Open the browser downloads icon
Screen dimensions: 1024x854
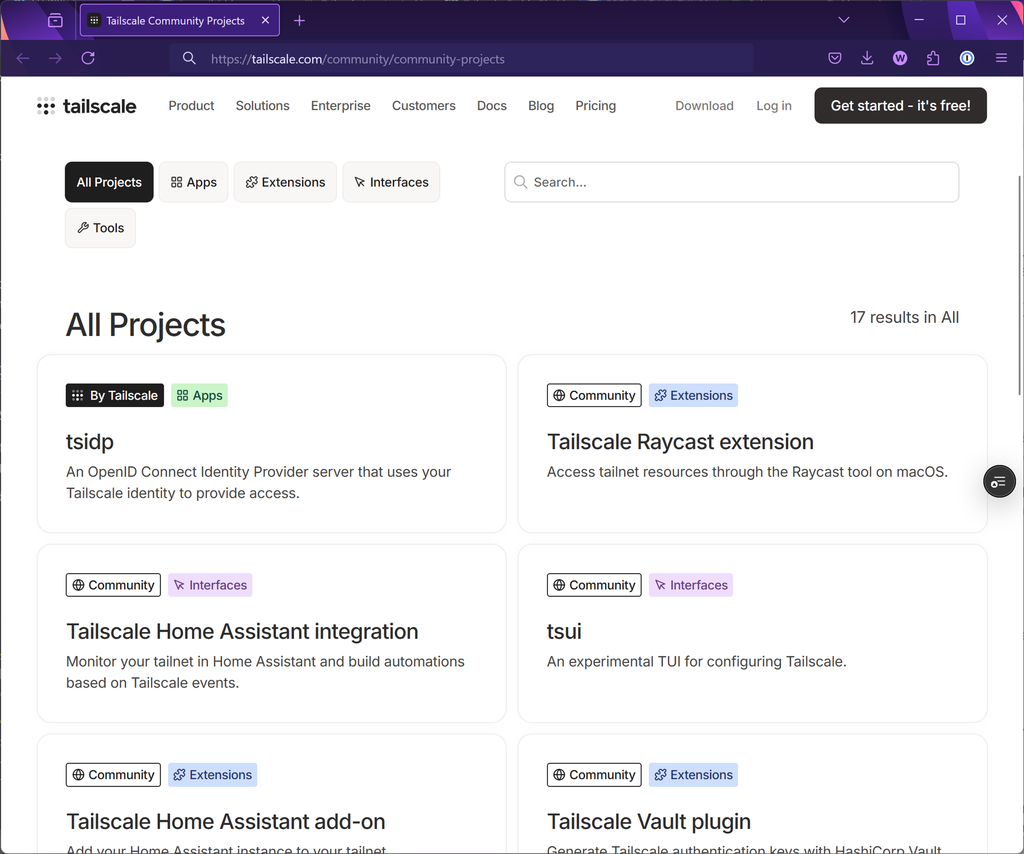point(867,58)
